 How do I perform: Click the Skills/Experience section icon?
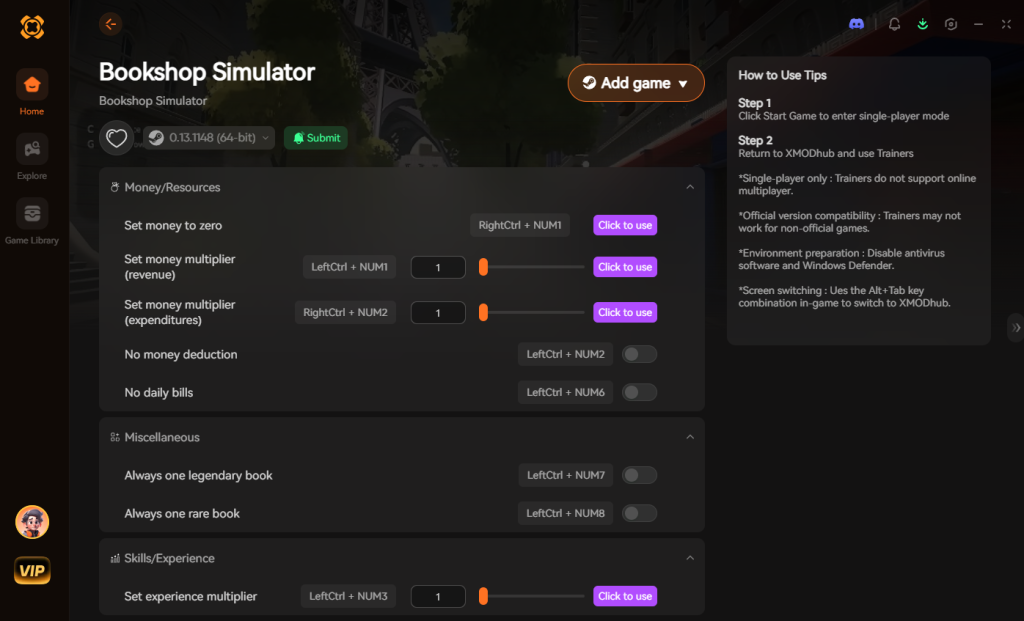click(x=115, y=558)
